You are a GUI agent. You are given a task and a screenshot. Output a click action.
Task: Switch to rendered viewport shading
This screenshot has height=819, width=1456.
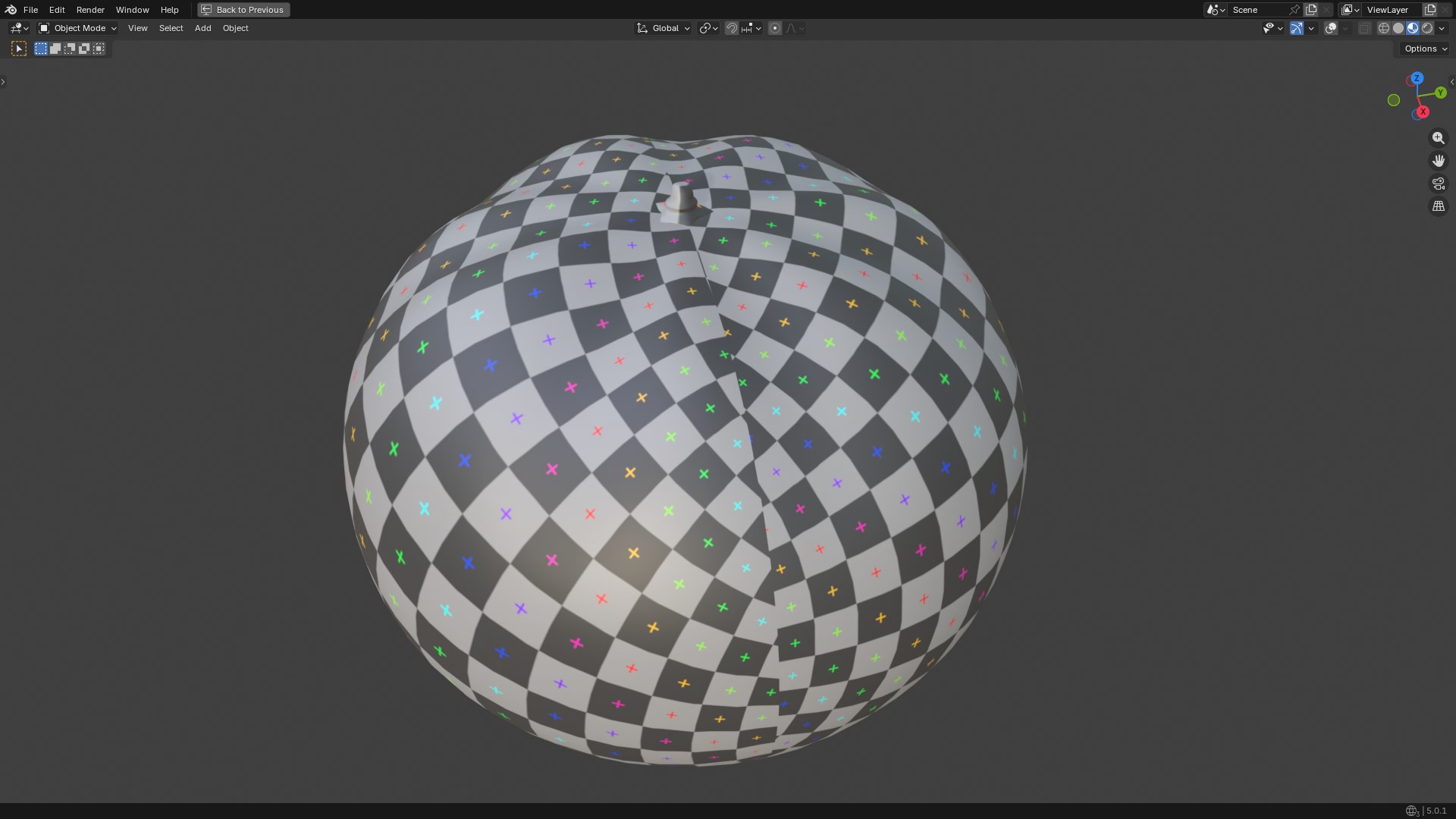pyautogui.click(x=1427, y=28)
